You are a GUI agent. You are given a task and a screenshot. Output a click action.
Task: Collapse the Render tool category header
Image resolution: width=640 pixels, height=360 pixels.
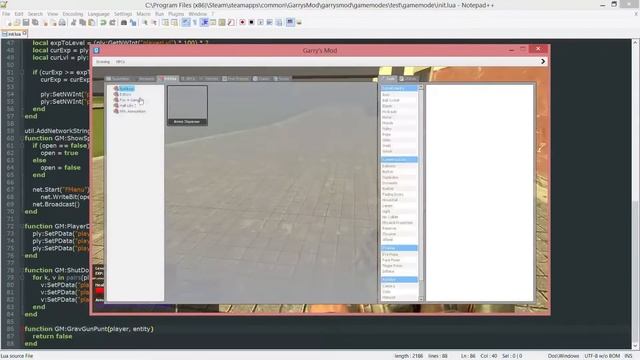(399, 280)
